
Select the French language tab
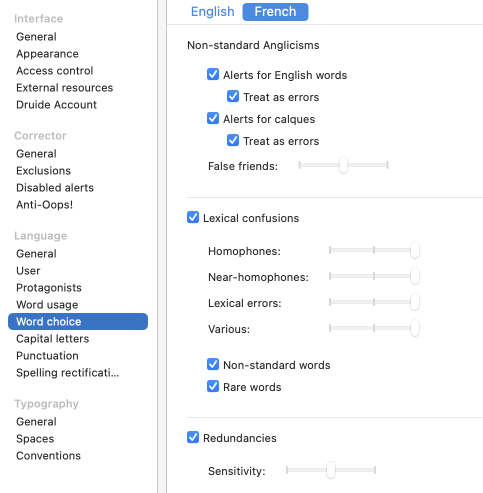pos(275,12)
